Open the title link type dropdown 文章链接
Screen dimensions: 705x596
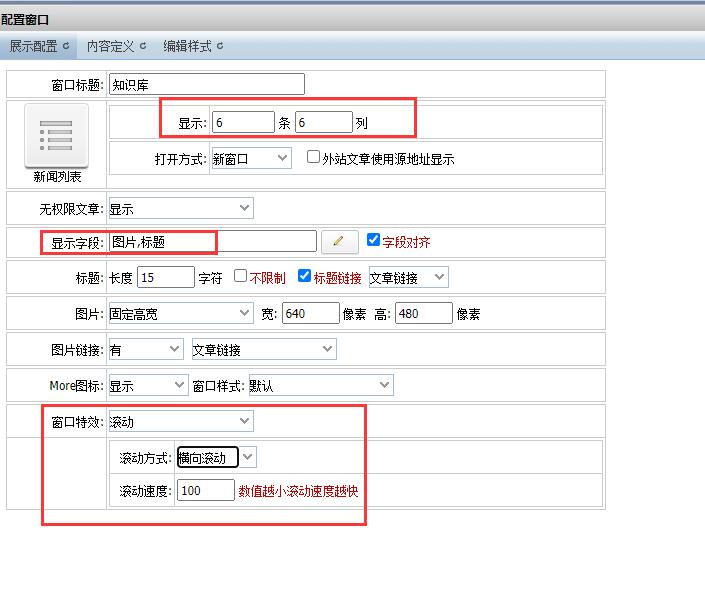pyautogui.click(x=408, y=277)
